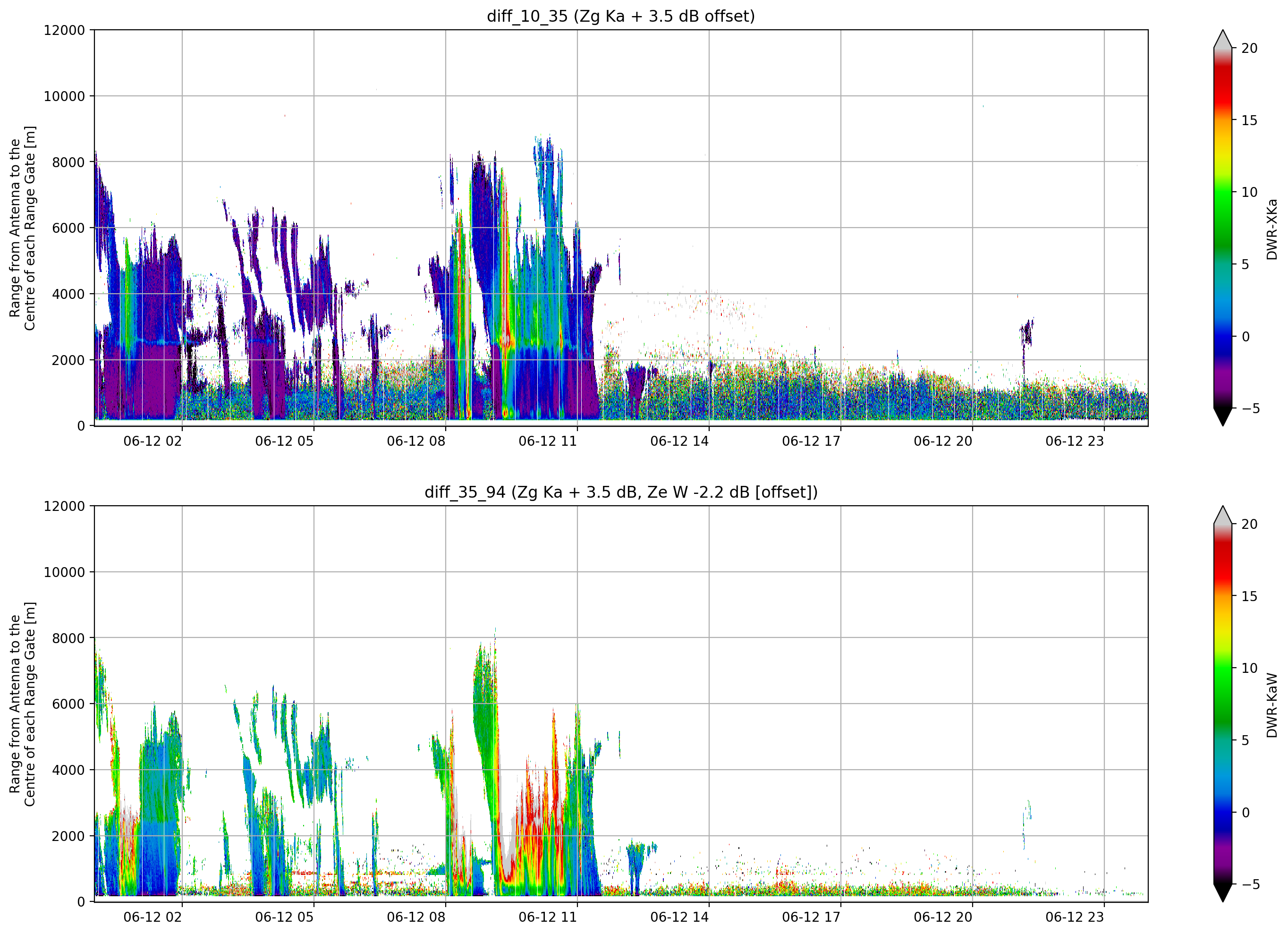Click the range axis label of diff_10_35 plot
The image size is (1288, 934).
[22, 228]
